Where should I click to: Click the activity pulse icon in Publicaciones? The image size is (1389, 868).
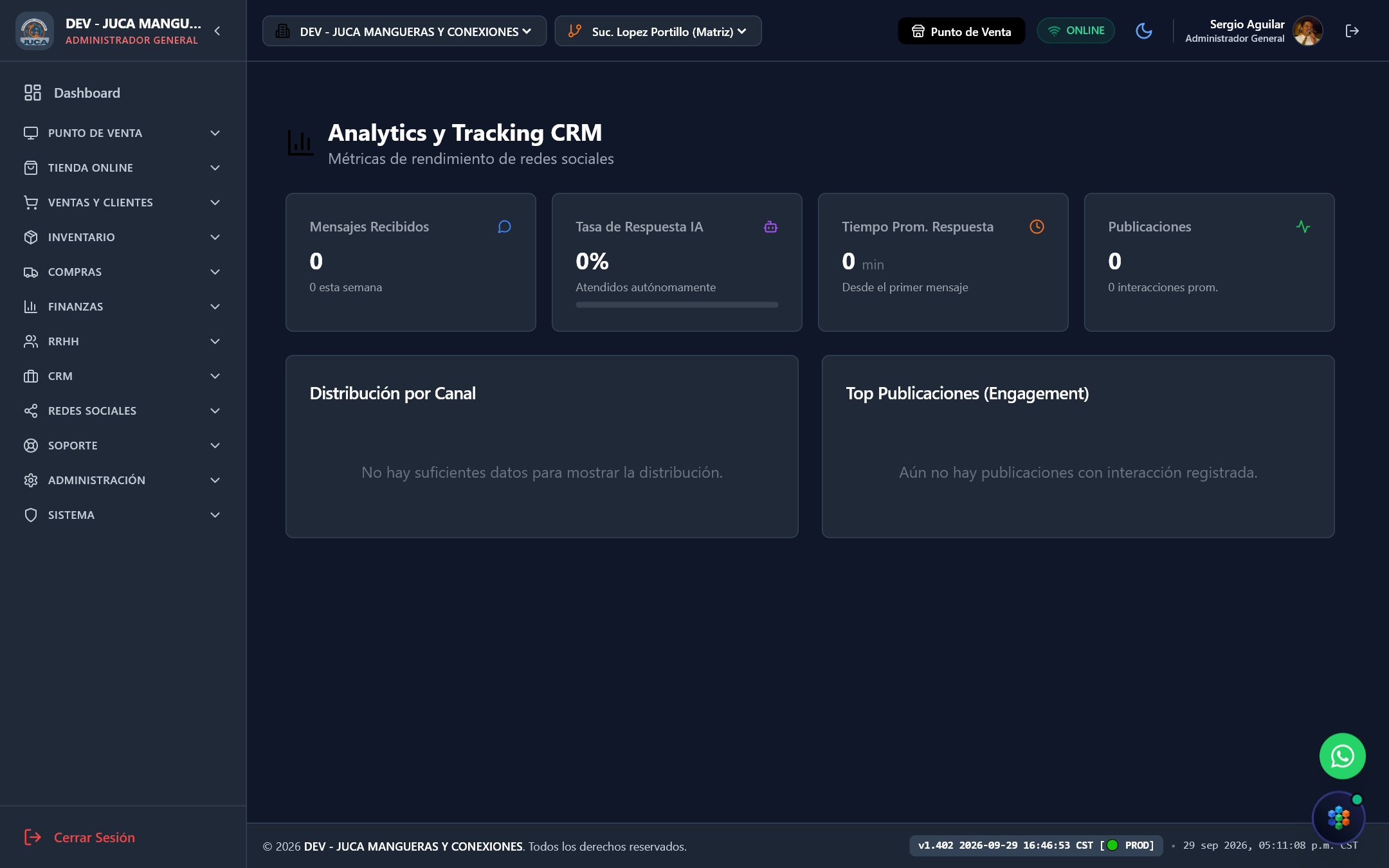click(1303, 227)
